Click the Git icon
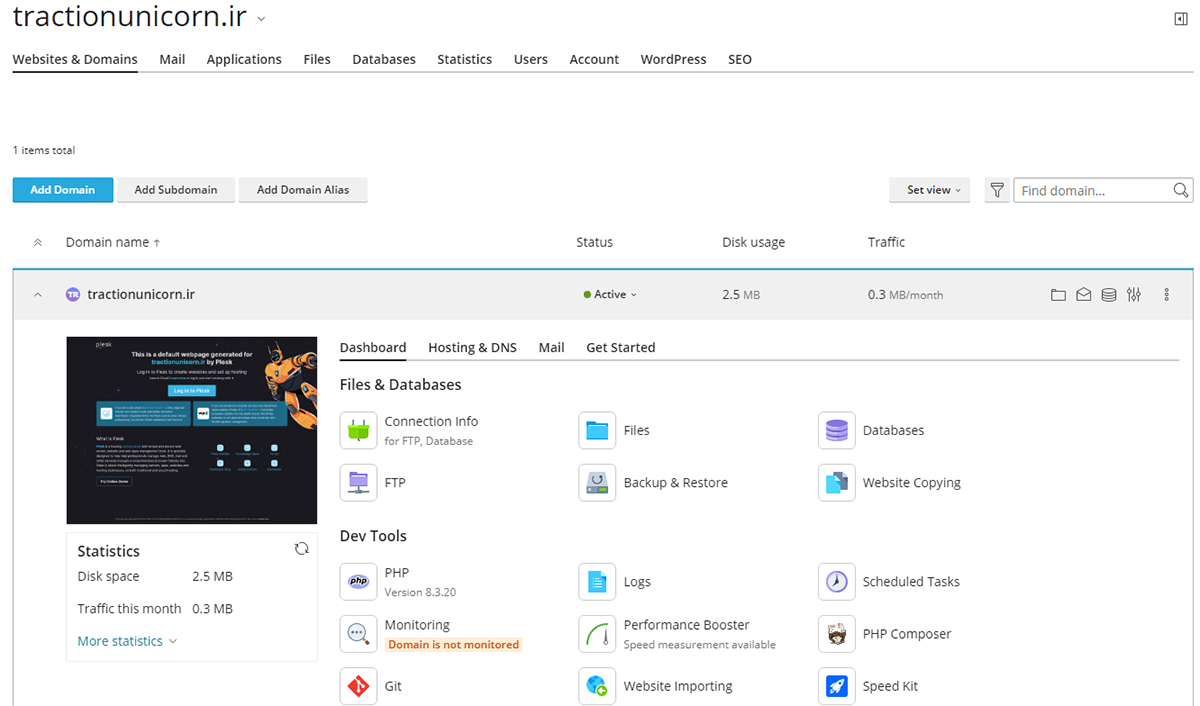 pos(358,686)
